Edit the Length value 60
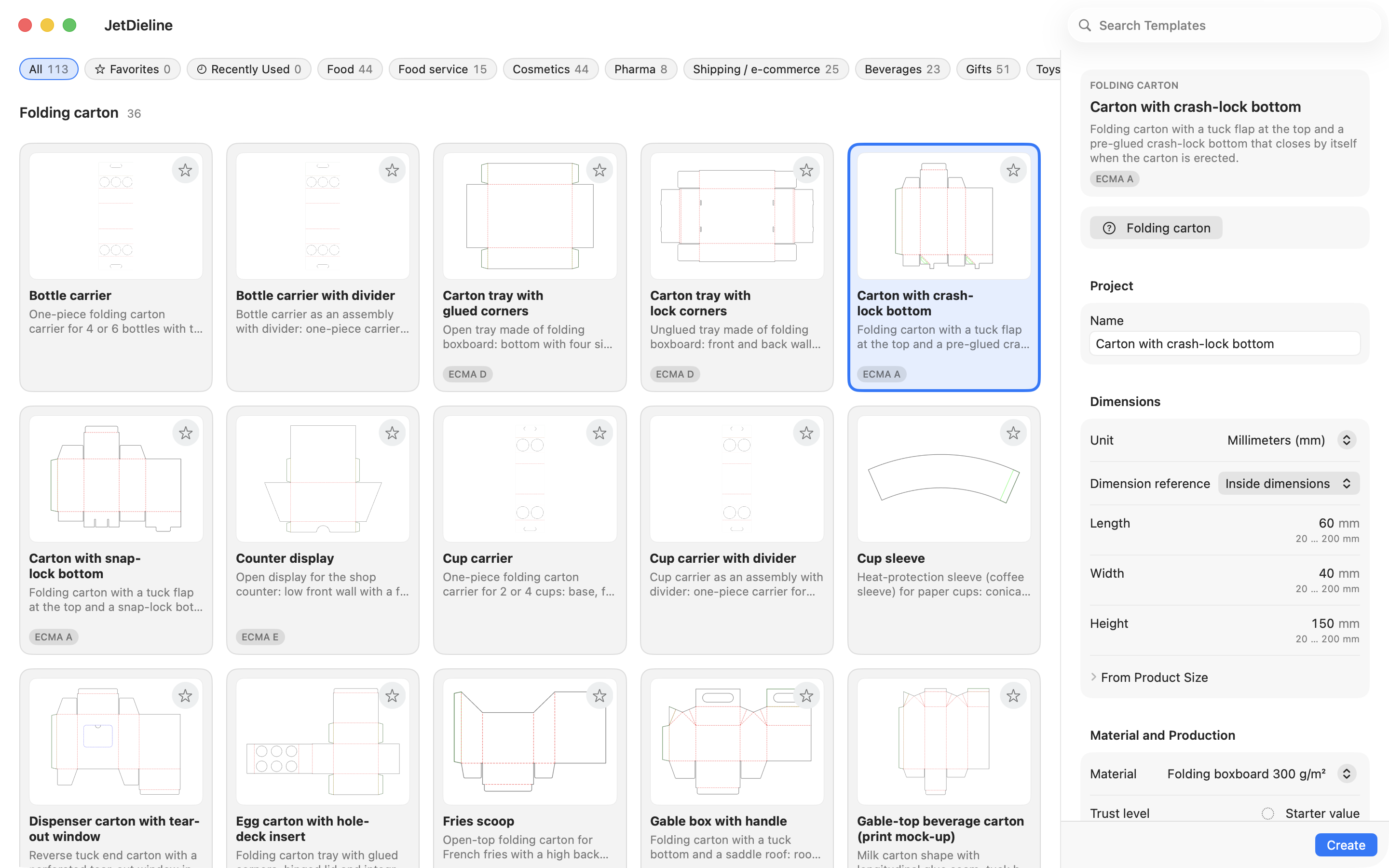Screen dimensions: 1389x868 coord(1326,523)
